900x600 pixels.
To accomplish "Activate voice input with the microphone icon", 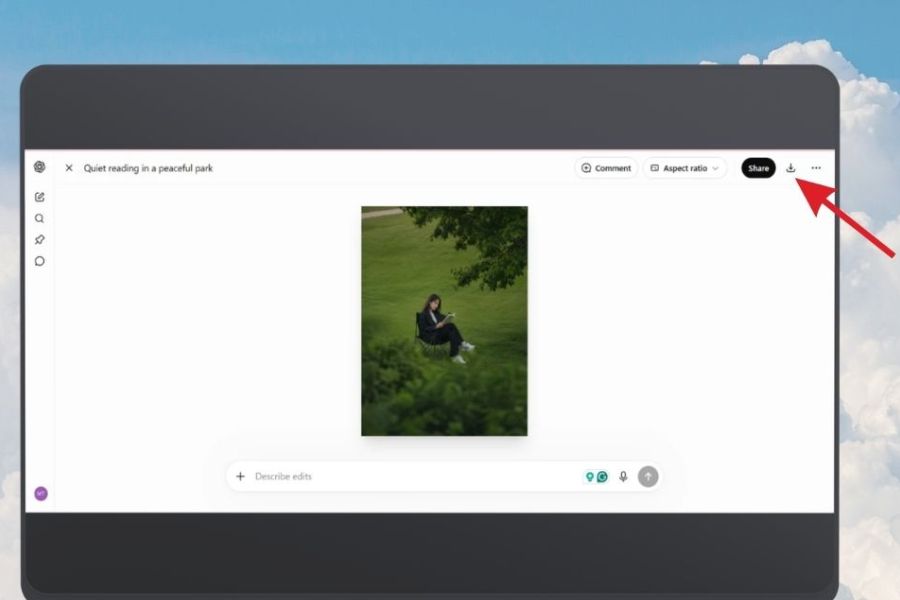I will point(623,477).
